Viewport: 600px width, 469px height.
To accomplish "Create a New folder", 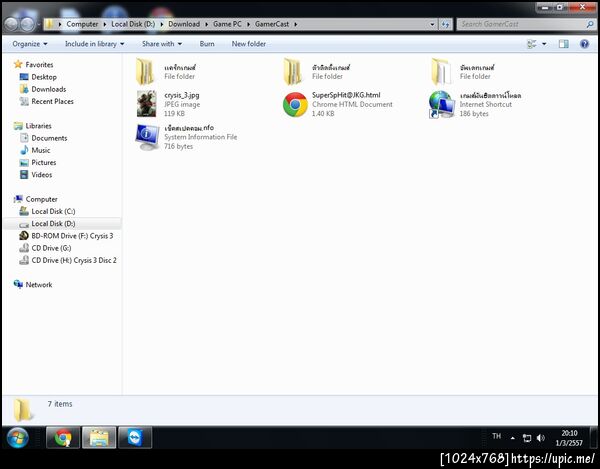I will click(x=249, y=44).
